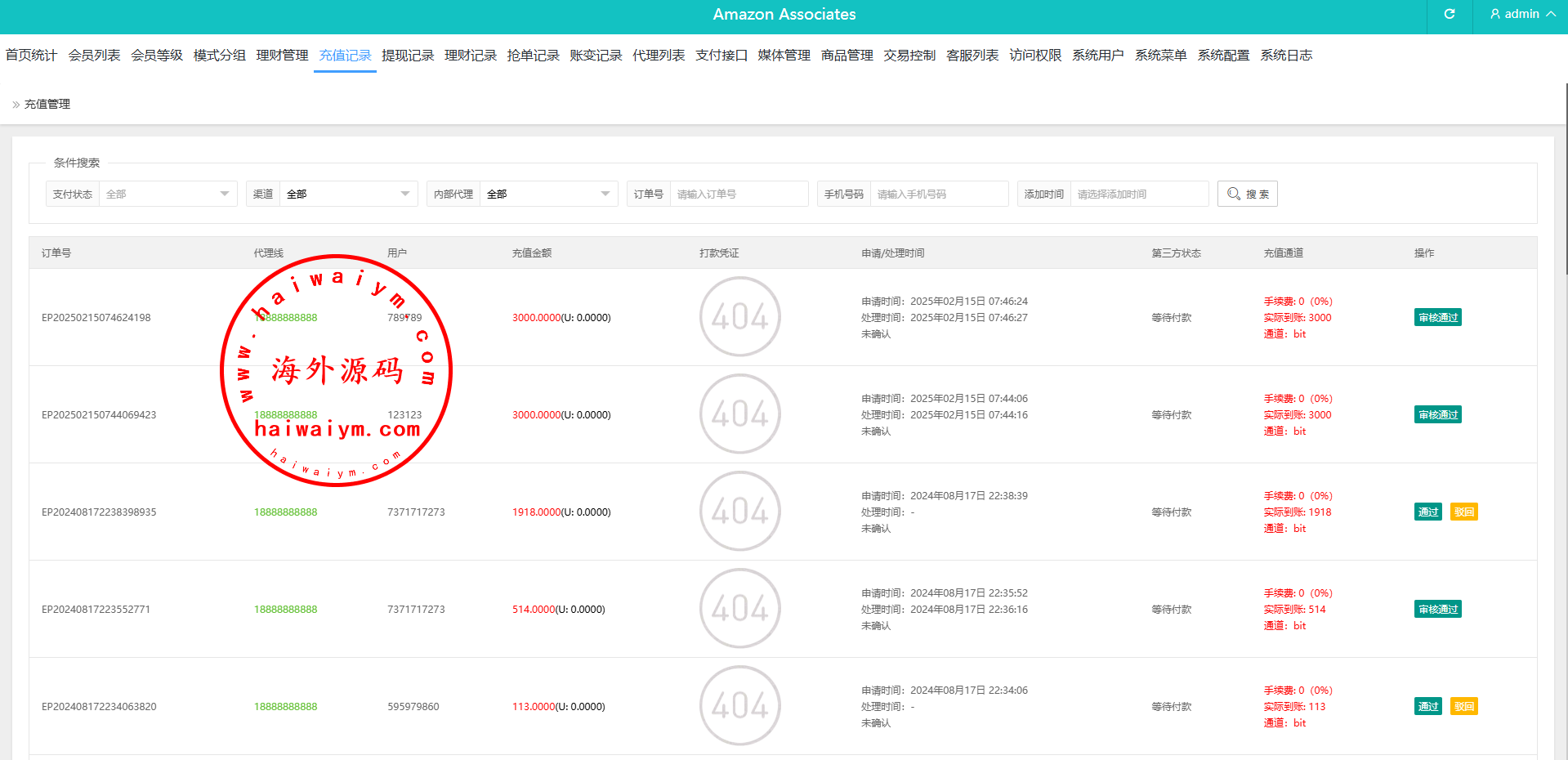The width and height of the screenshot is (1568, 760).
Task: Open the 会员列表 menu tab
Action: 94,56
